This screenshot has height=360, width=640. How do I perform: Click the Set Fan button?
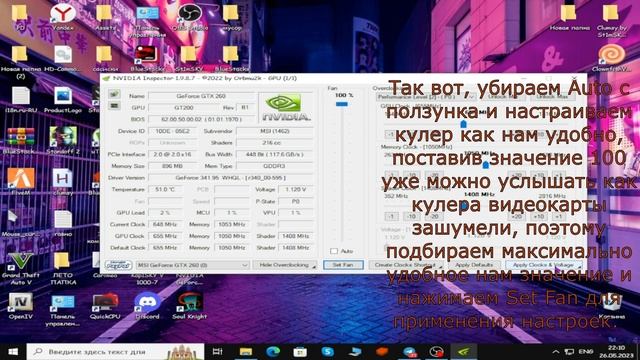click(343, 265)
